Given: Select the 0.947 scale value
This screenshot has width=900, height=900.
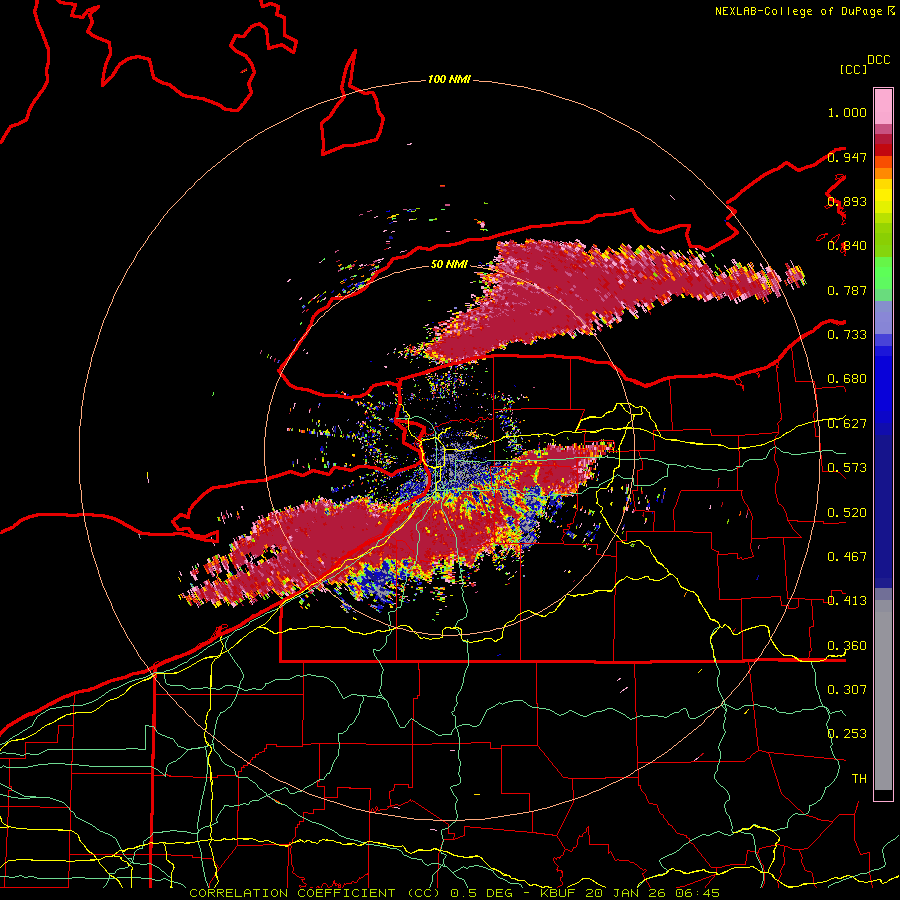Looking at the screenshot, I should pos(847,157).
